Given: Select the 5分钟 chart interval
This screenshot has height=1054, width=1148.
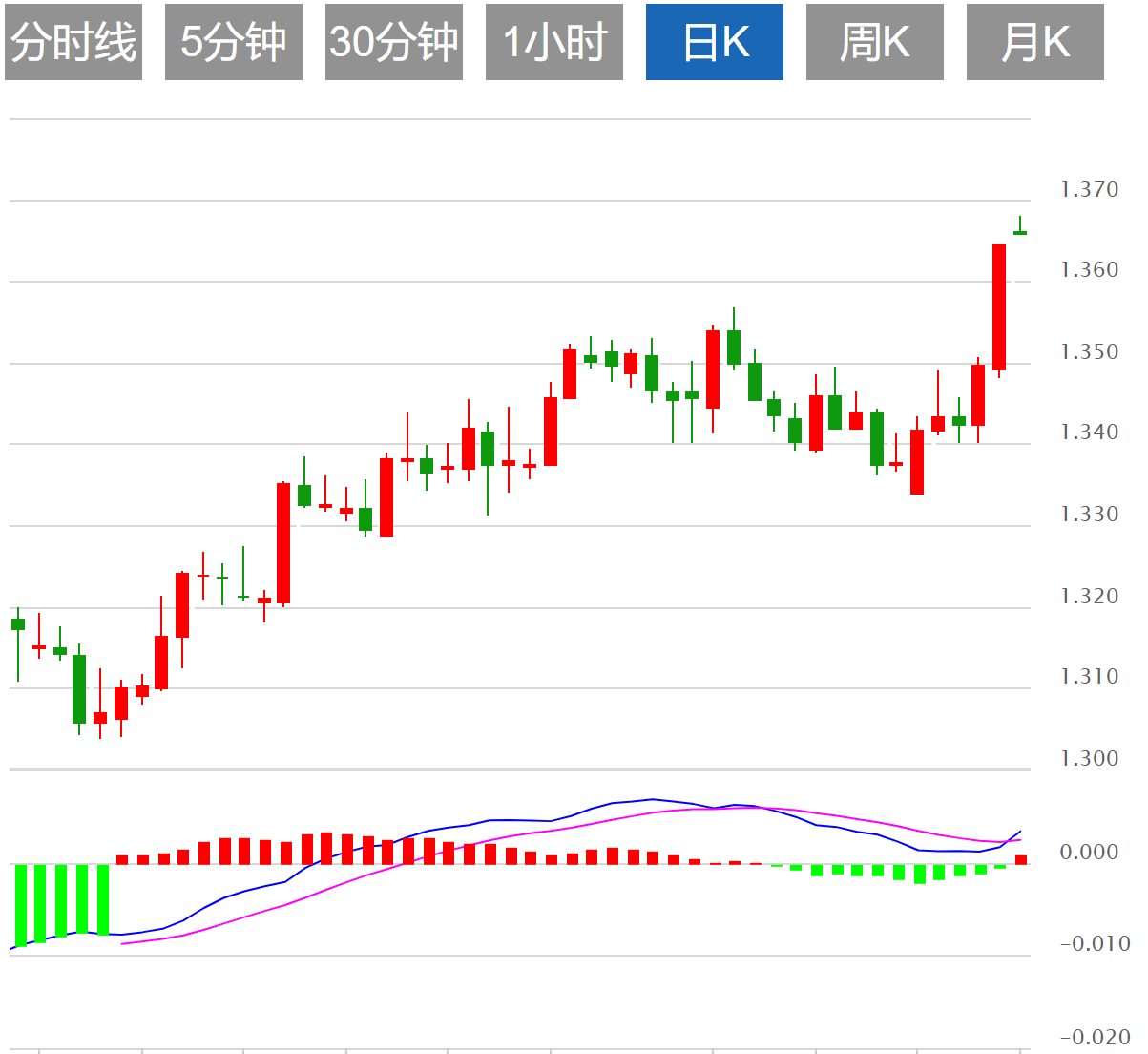Looking at the screenshot, I should click(234, 42).
